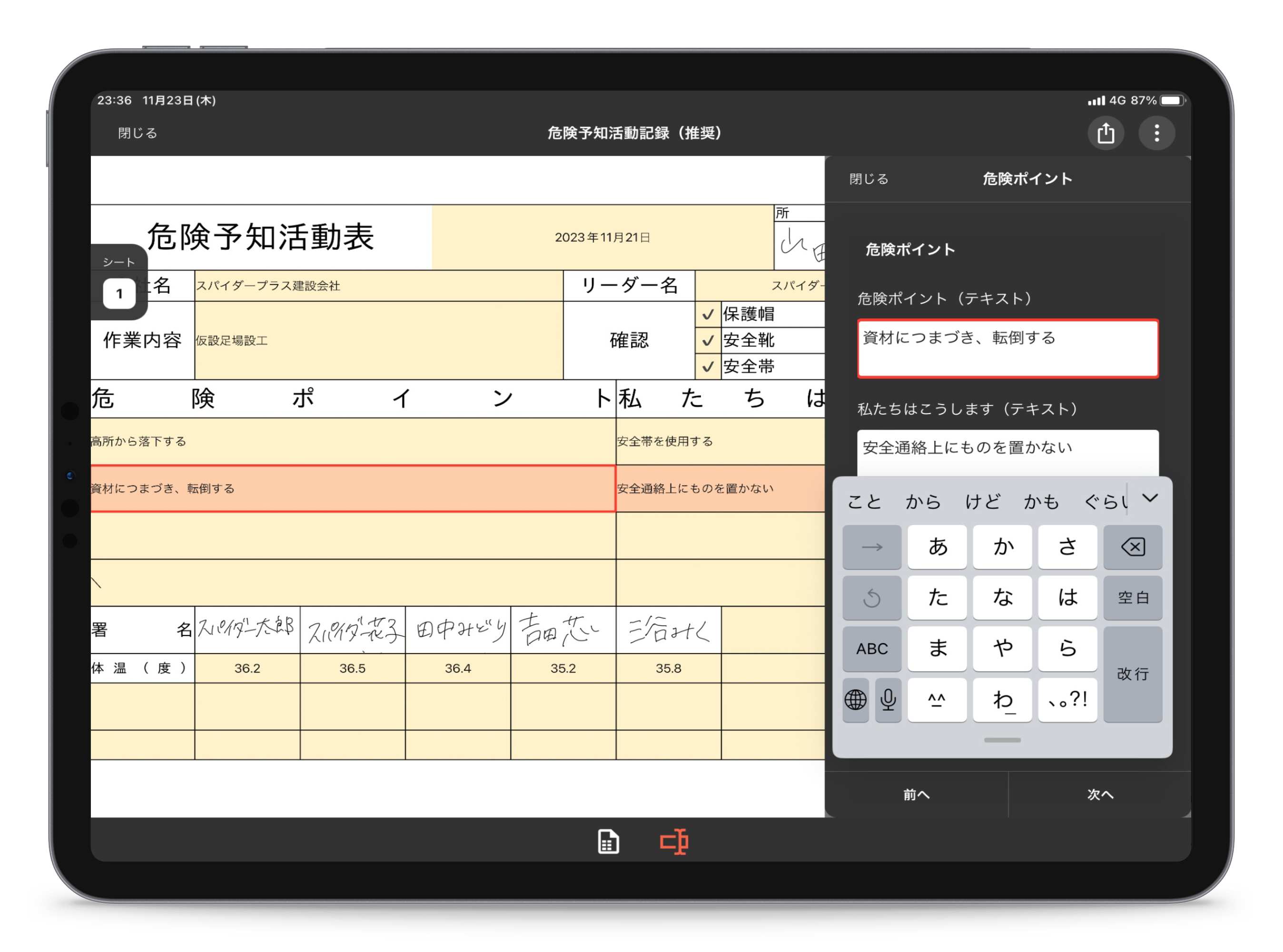This screenshot has height=952, width=1283.
Task: Activate microphone dictation key
Action: (x=888, y=700)
